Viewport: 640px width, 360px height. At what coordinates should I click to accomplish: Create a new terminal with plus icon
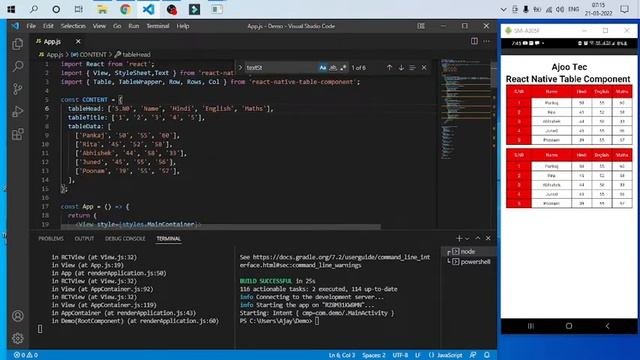pyautogui.click(x=459, y=238)
